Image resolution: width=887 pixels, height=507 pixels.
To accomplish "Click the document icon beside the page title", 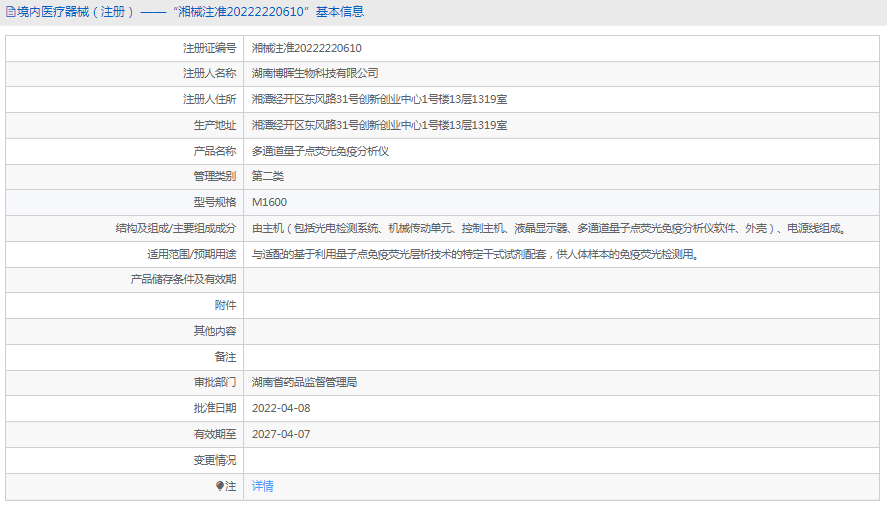I will pyautogui.click(x=10, y=12).
